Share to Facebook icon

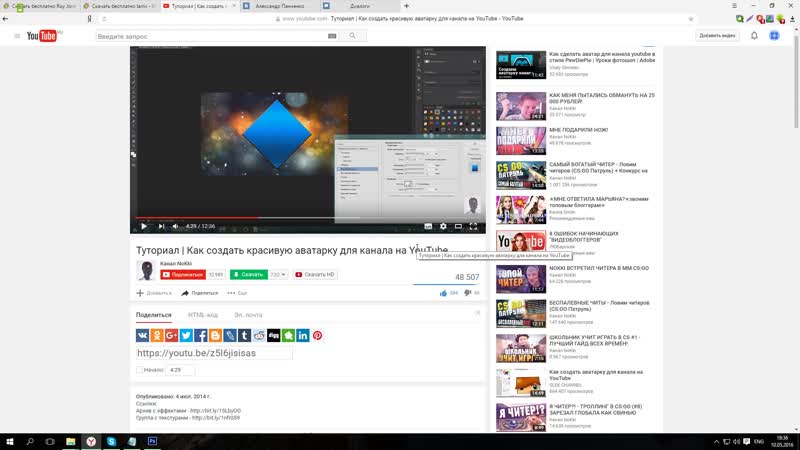(x=201, y=335)
